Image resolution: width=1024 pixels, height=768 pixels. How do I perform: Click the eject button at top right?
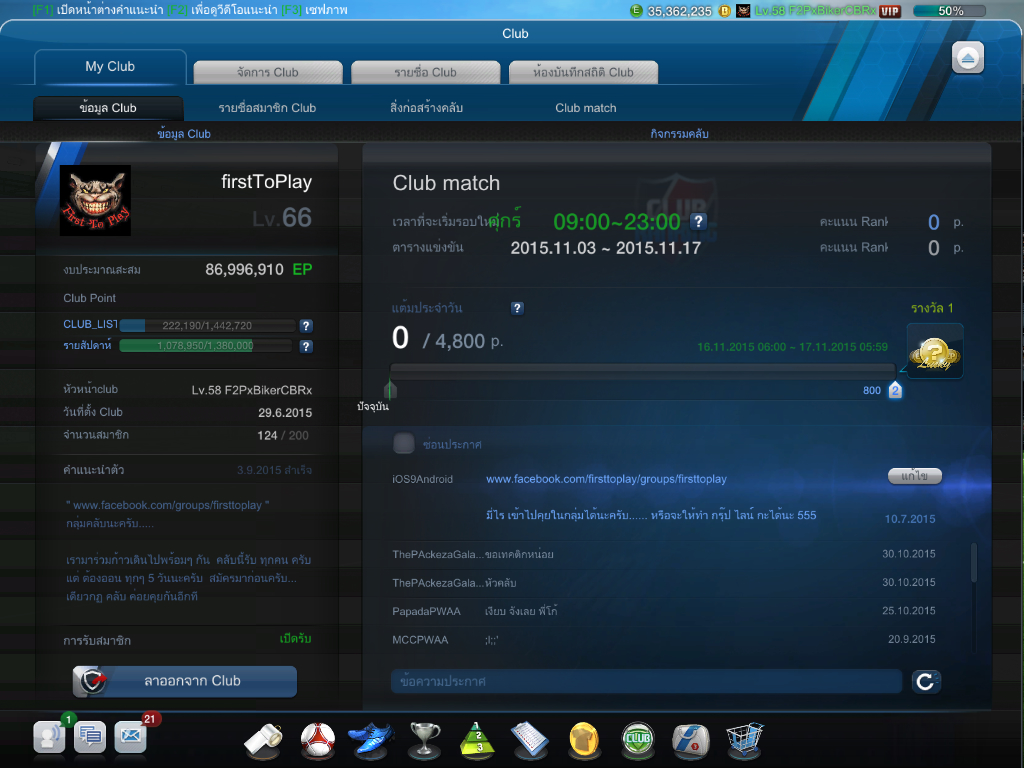click(968, 58)
